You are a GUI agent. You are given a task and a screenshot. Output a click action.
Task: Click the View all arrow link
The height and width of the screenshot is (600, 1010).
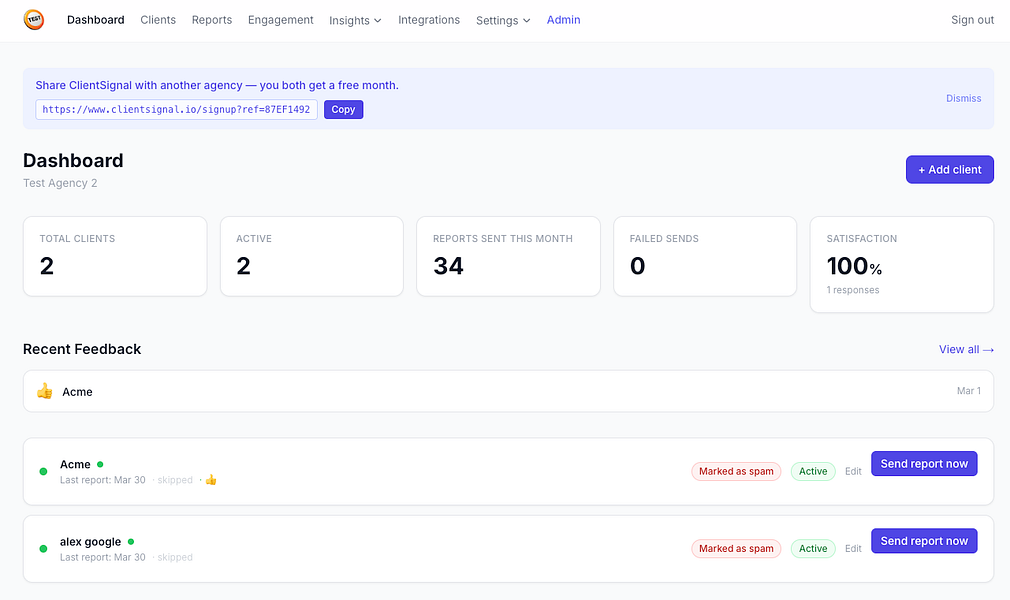(x=966, y=349)
